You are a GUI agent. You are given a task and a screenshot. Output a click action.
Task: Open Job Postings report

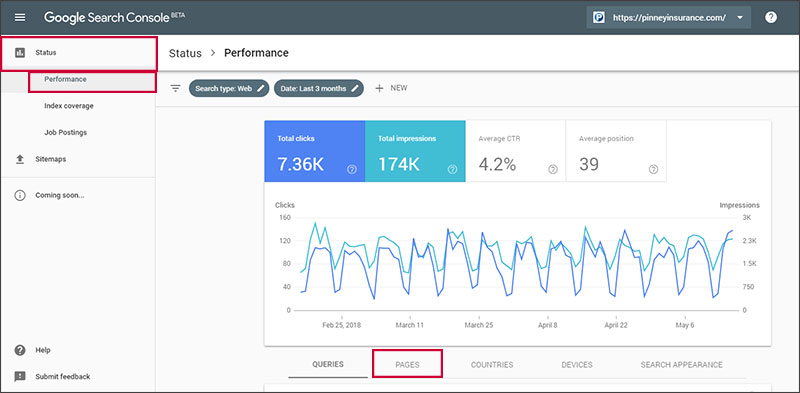[65, 133]
